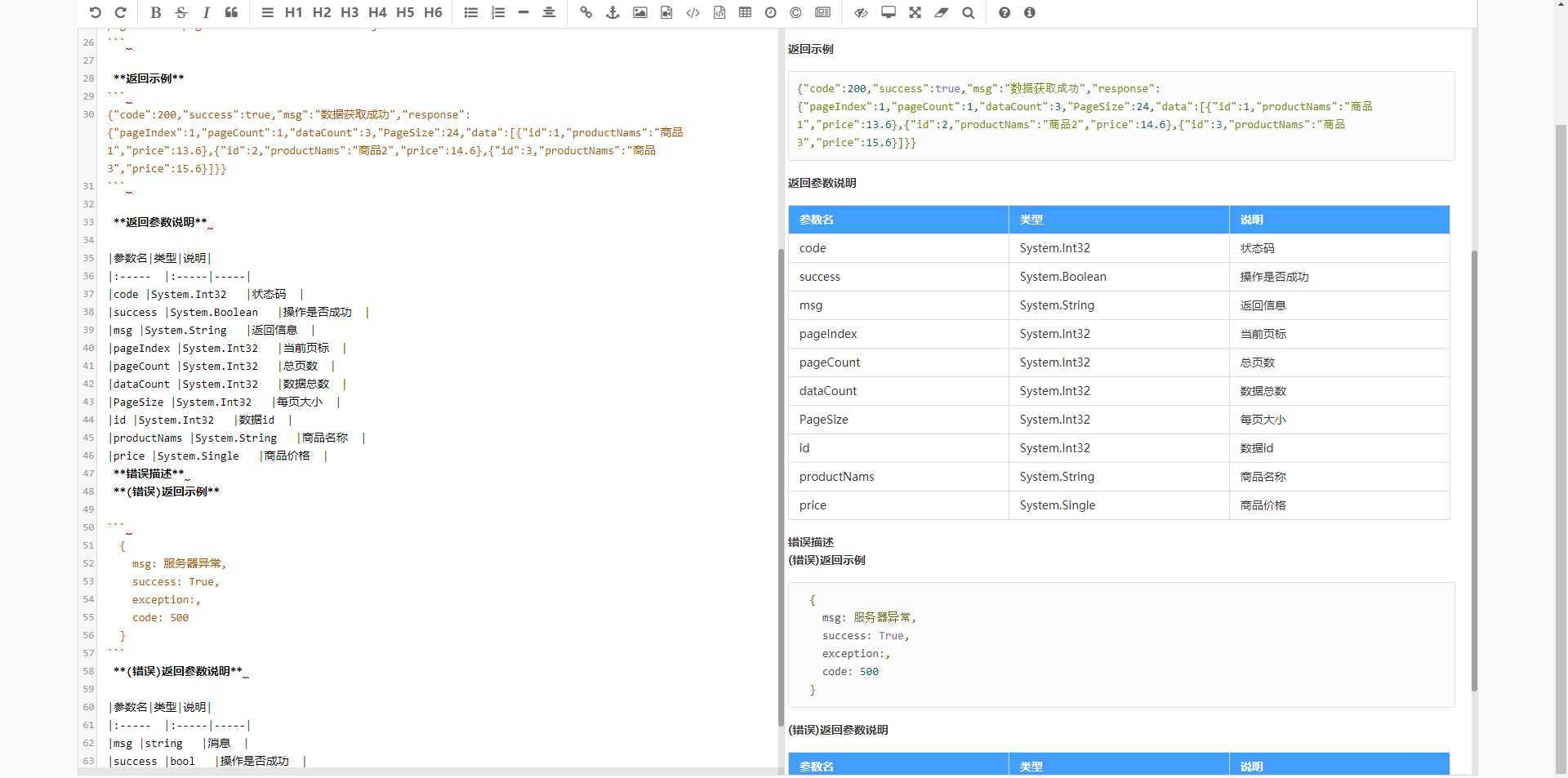1568x778 pixels.
Task: Clear editor content with eraser icon
Action: (x=942, y=12)
